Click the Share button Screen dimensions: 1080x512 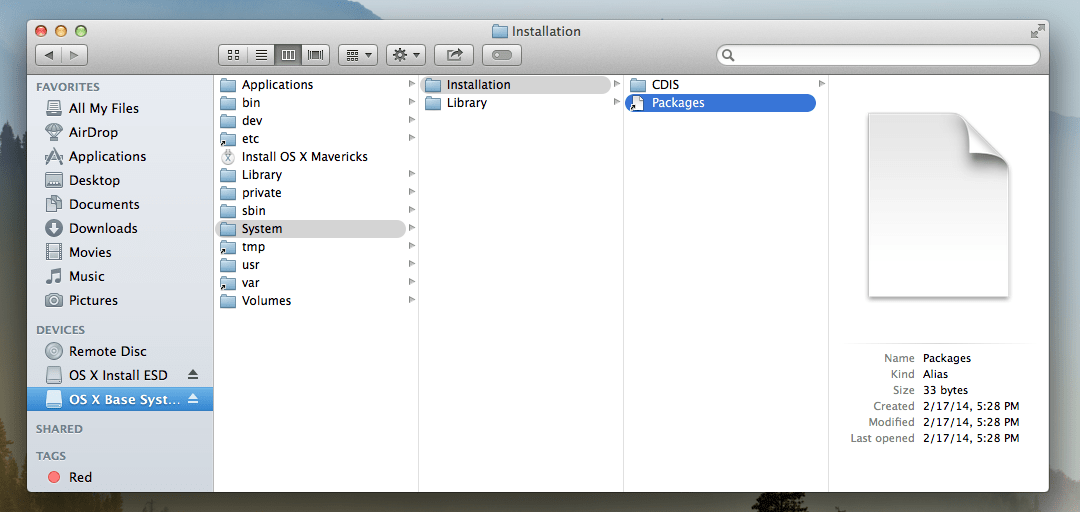click(x=454, y=55)
